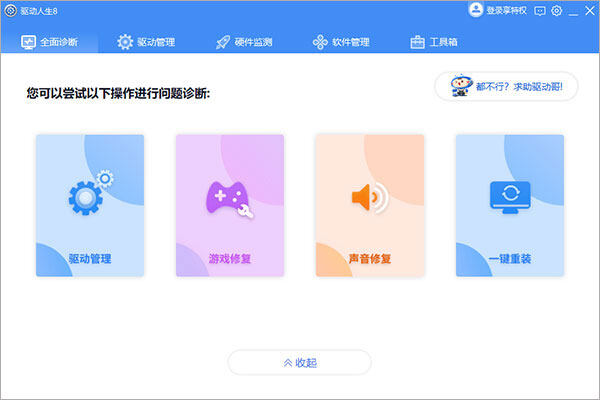The image size is (600, 400).
Task: Click the gamepad icon on 游戏修复 card
Action: click(230, 199)
